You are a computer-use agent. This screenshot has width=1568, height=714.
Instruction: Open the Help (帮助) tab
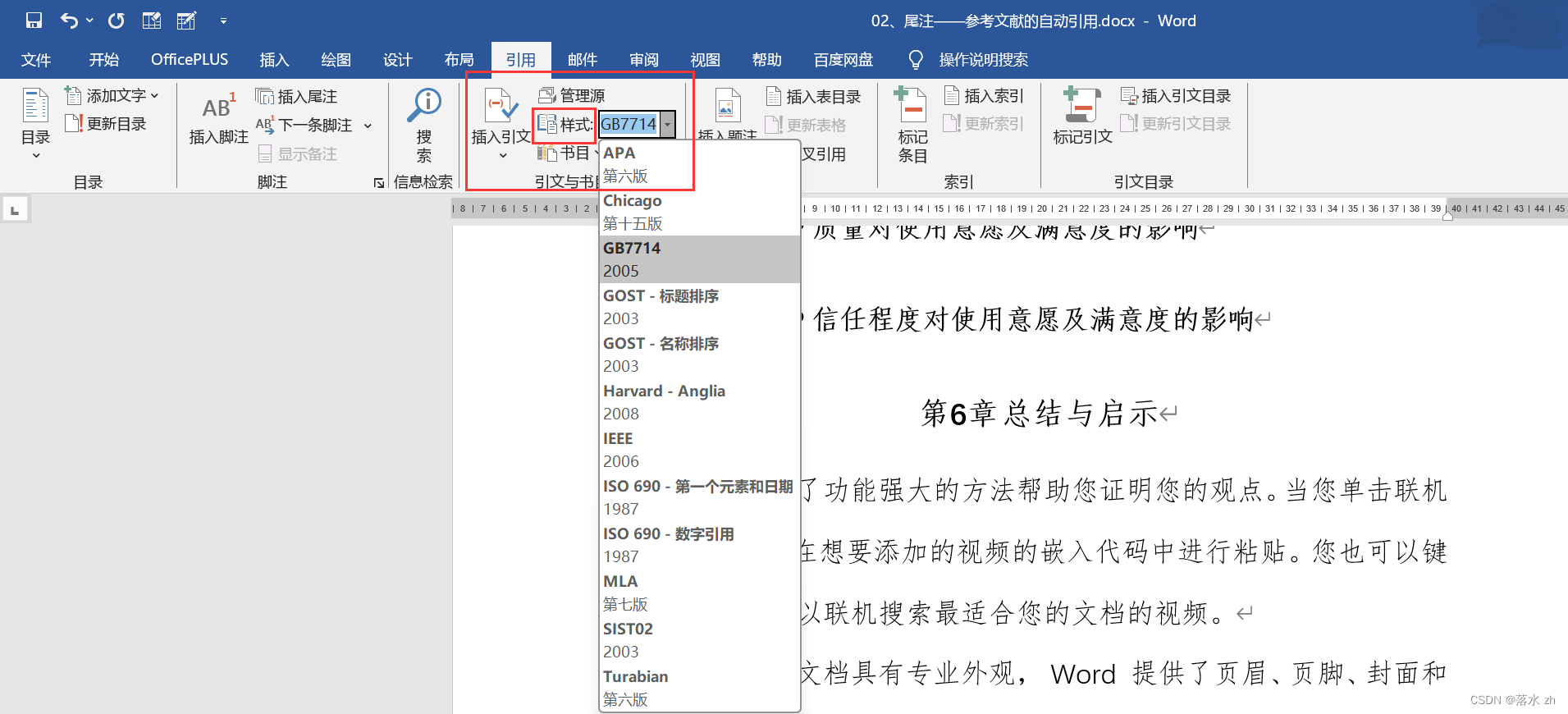[767, 60]
